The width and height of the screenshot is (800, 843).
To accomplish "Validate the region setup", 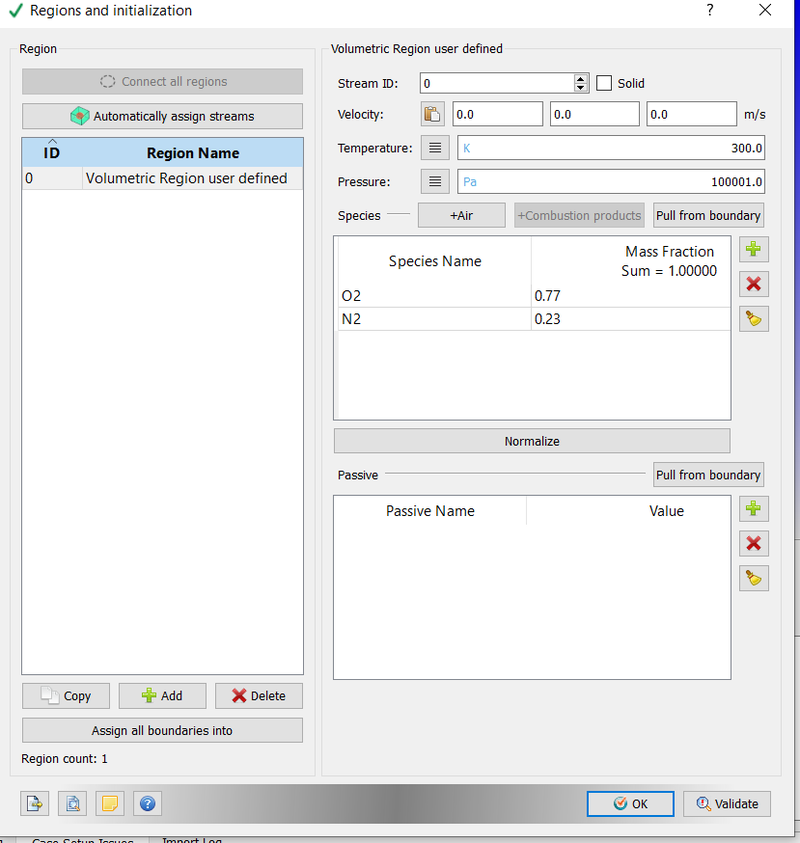I will (727, 803).
